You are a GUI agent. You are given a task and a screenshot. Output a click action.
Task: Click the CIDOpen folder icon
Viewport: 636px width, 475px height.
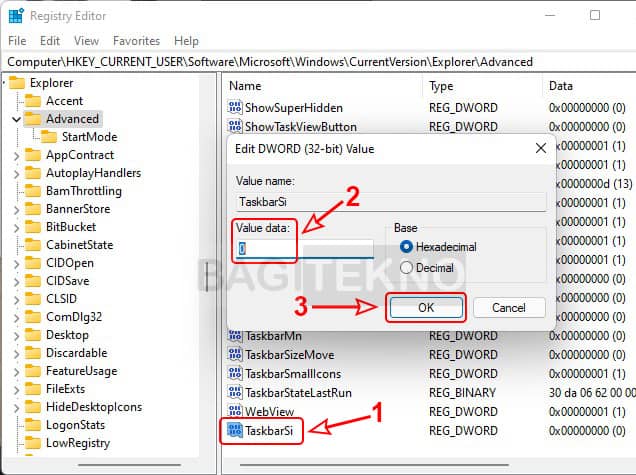coord(33,263)
